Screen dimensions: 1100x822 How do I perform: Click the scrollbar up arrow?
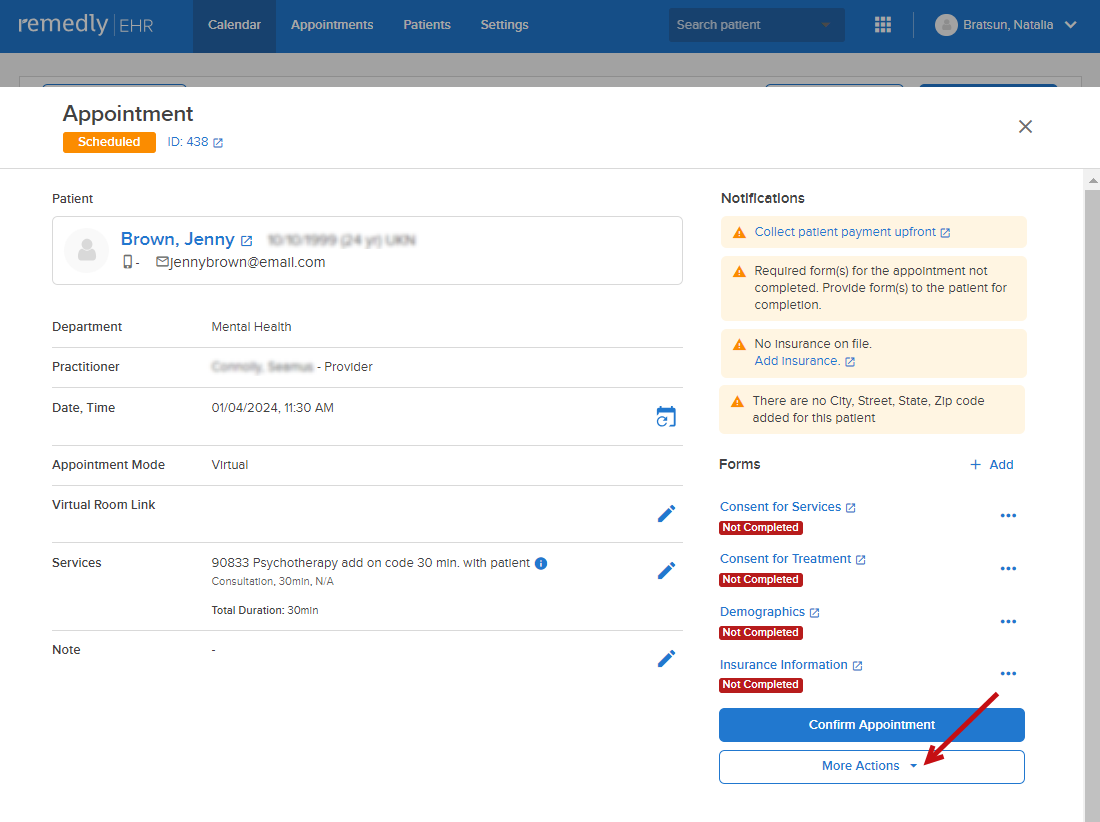click(1092, 180)
